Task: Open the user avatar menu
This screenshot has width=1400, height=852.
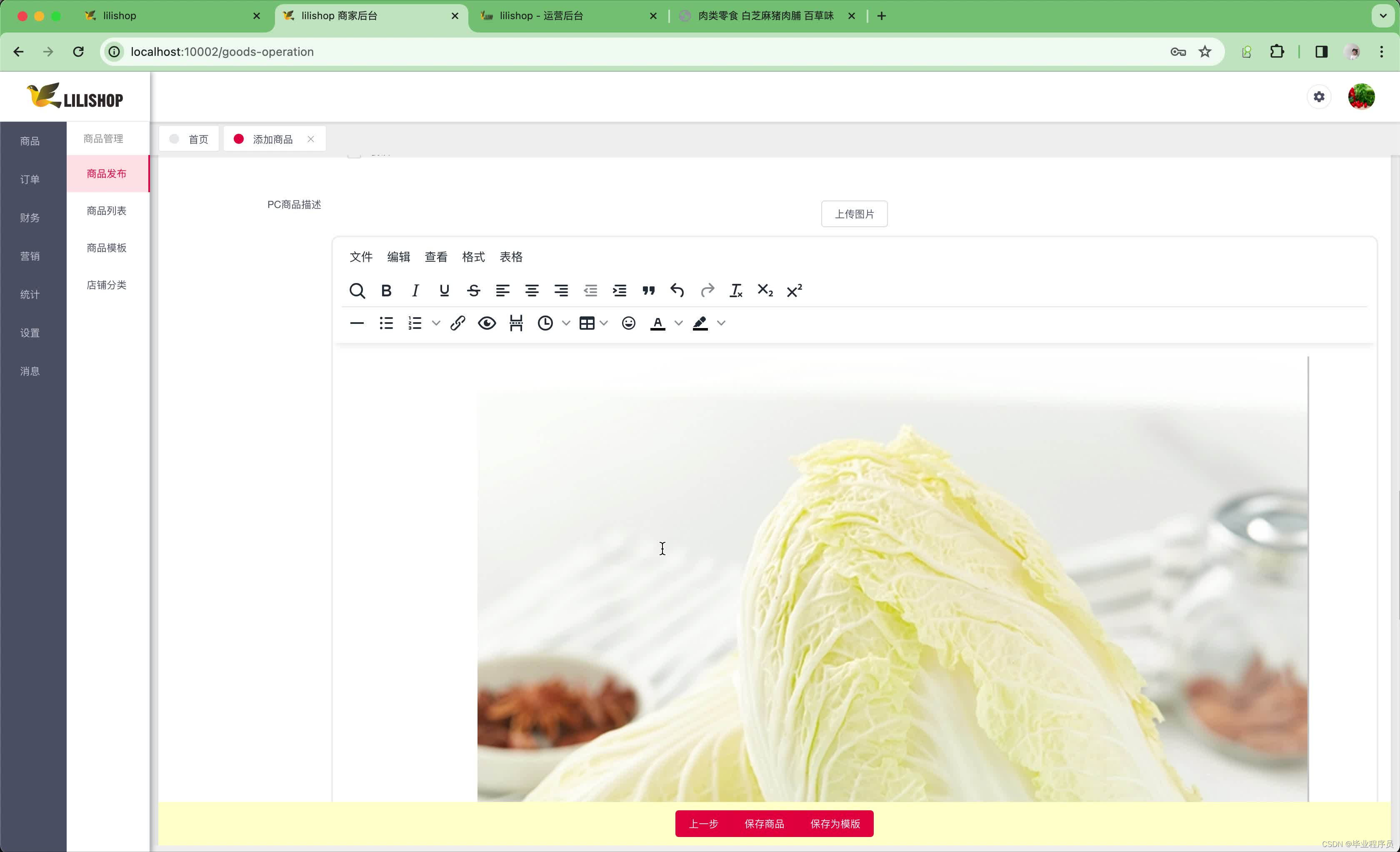Action: tap(1361, 97)
